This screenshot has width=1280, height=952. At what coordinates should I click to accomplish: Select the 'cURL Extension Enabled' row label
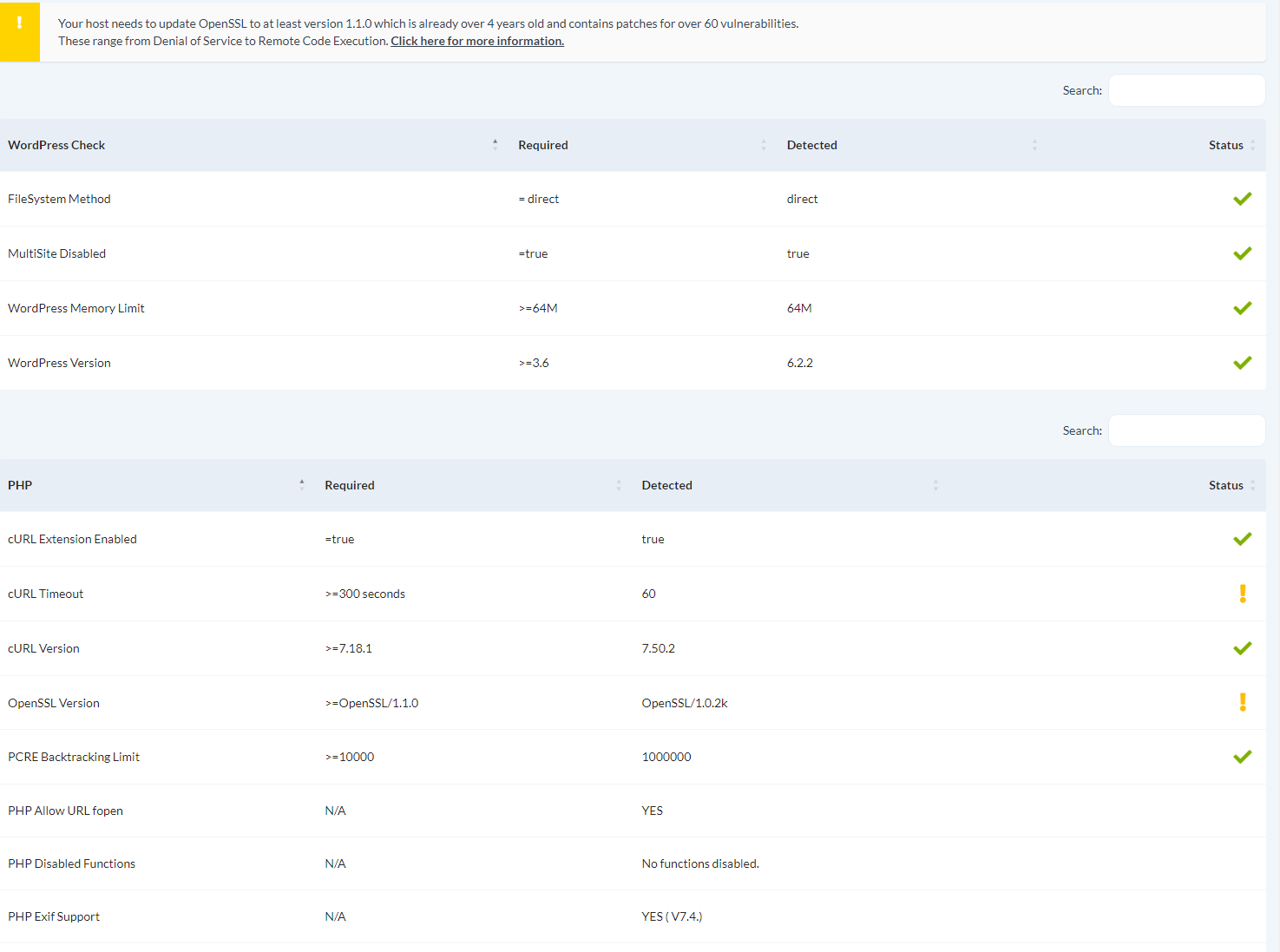point(72,539)
